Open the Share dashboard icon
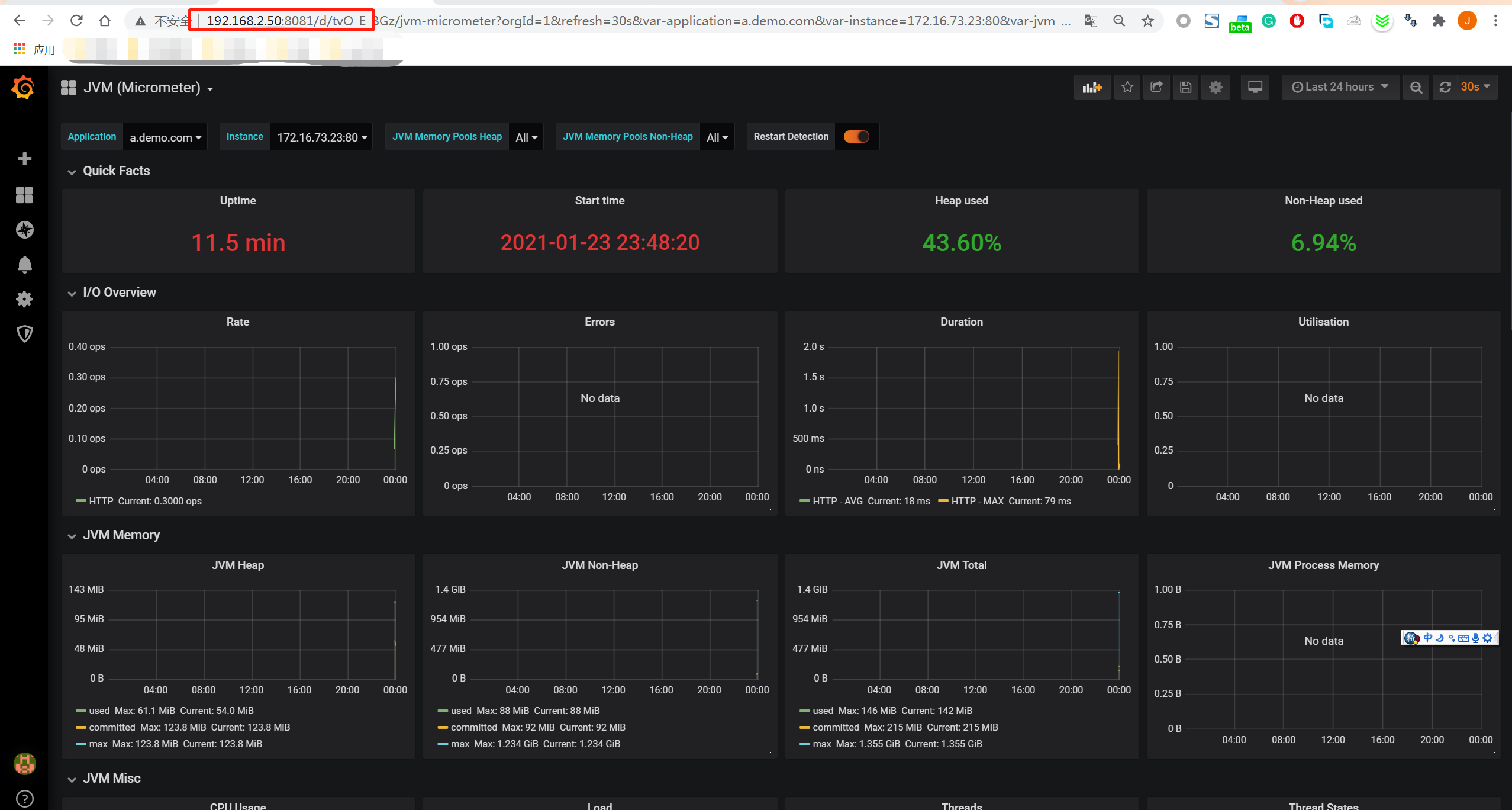 [1156, 88]
